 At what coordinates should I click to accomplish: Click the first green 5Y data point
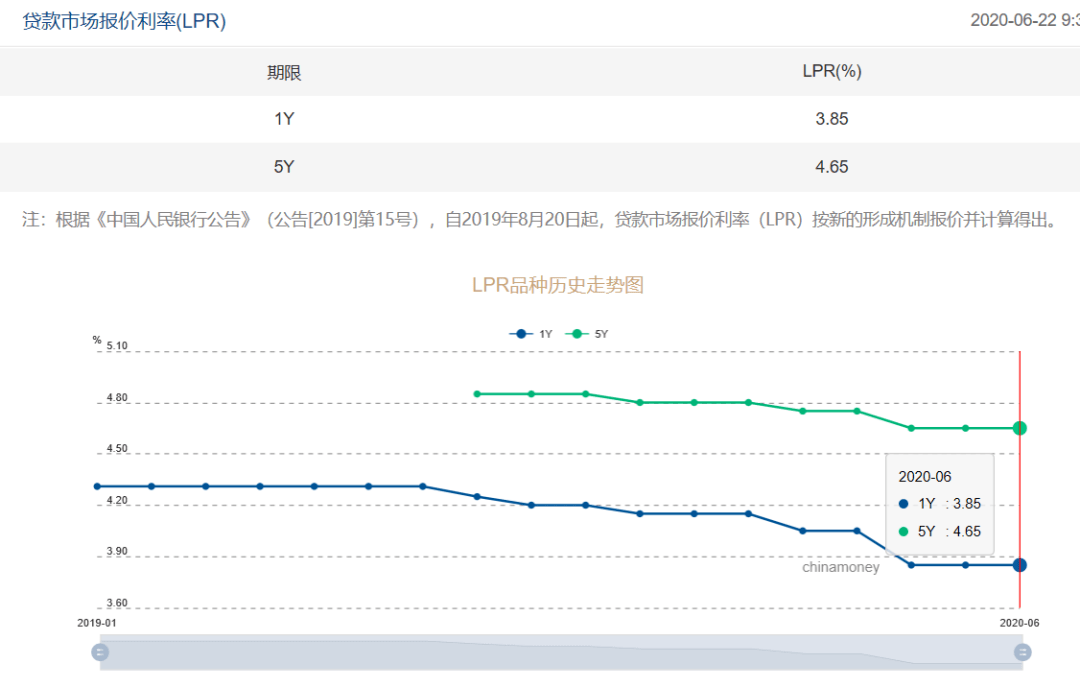coord(477,394)
